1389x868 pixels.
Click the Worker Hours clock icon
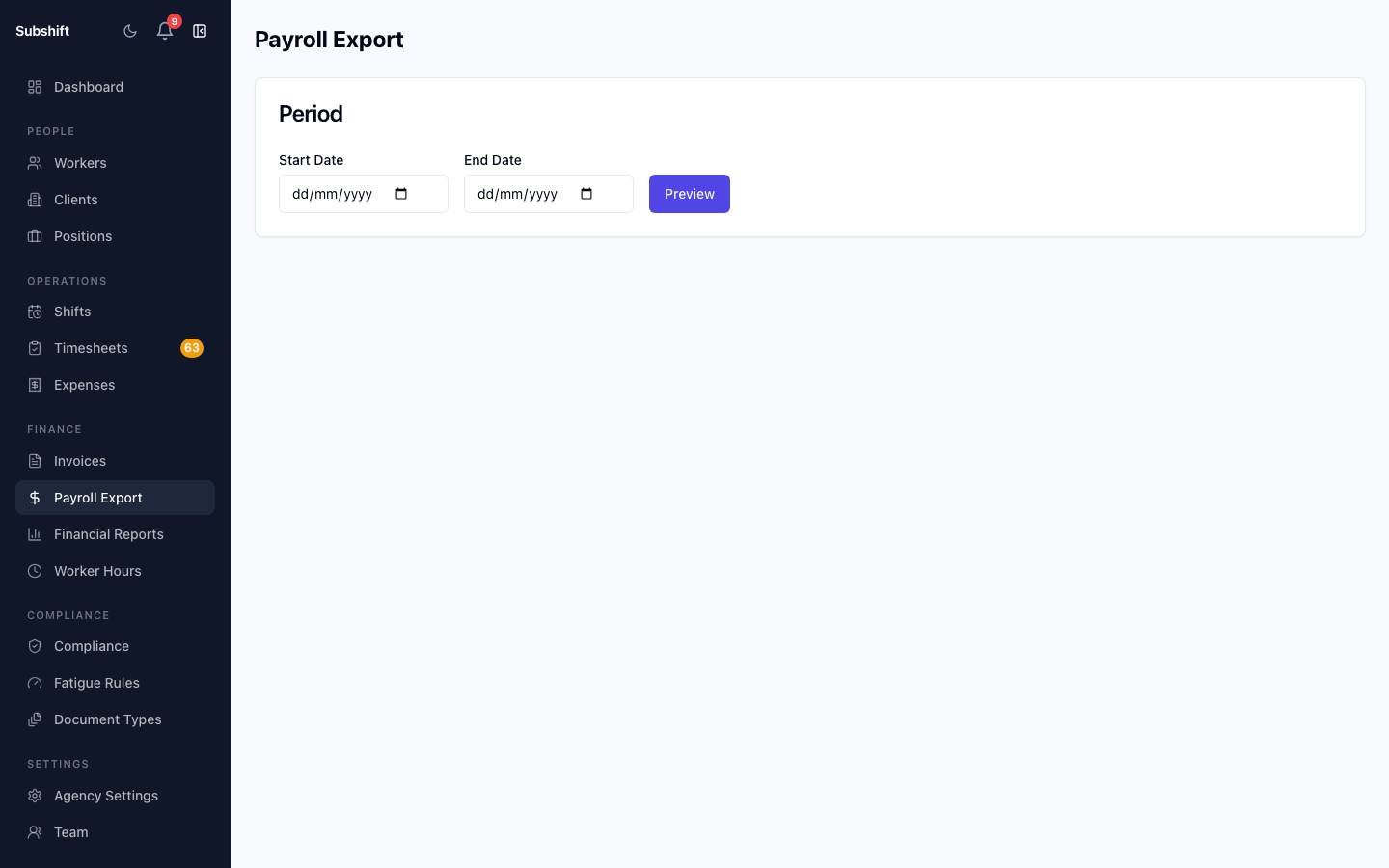35,571
